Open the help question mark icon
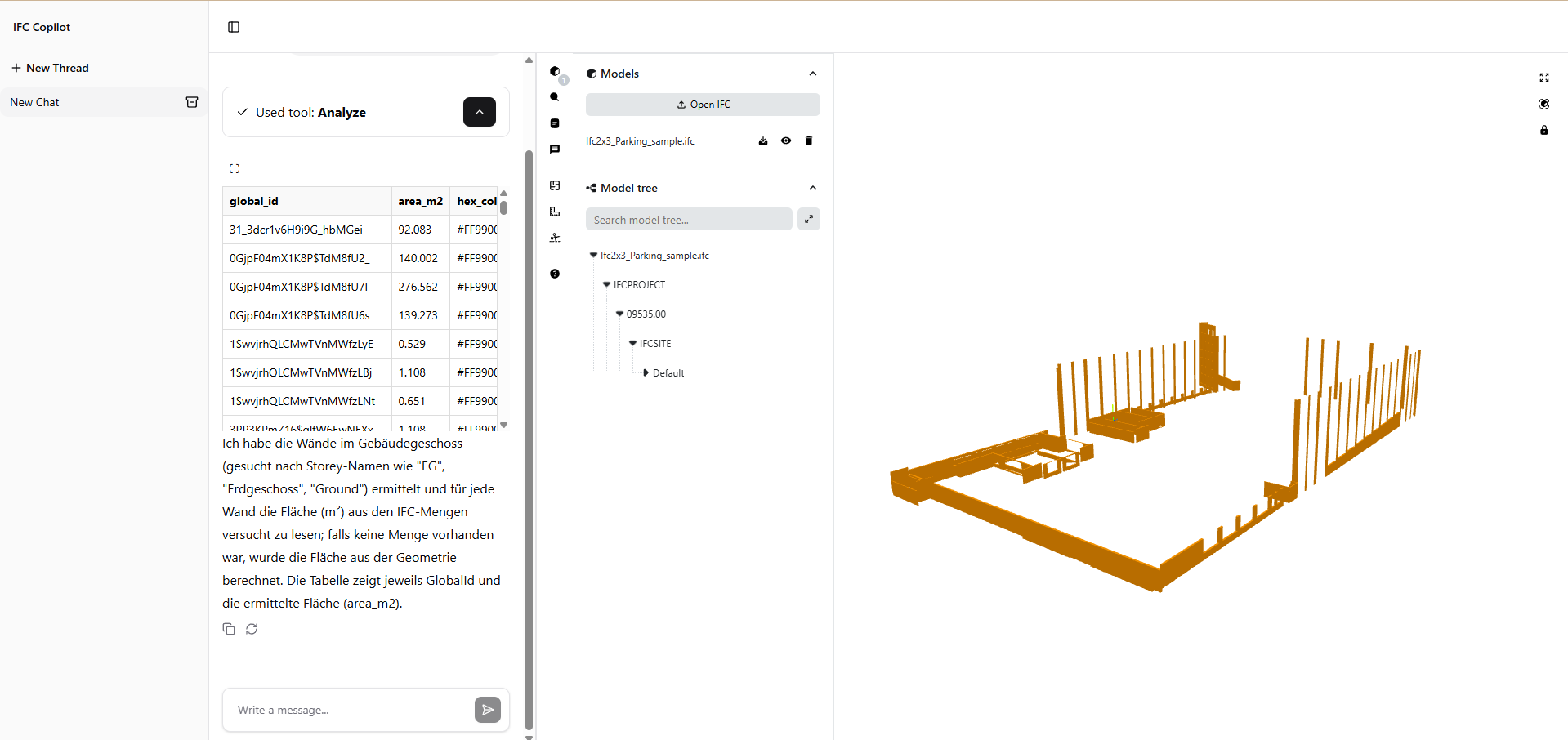1568x740 pixels. click(555, 274)
